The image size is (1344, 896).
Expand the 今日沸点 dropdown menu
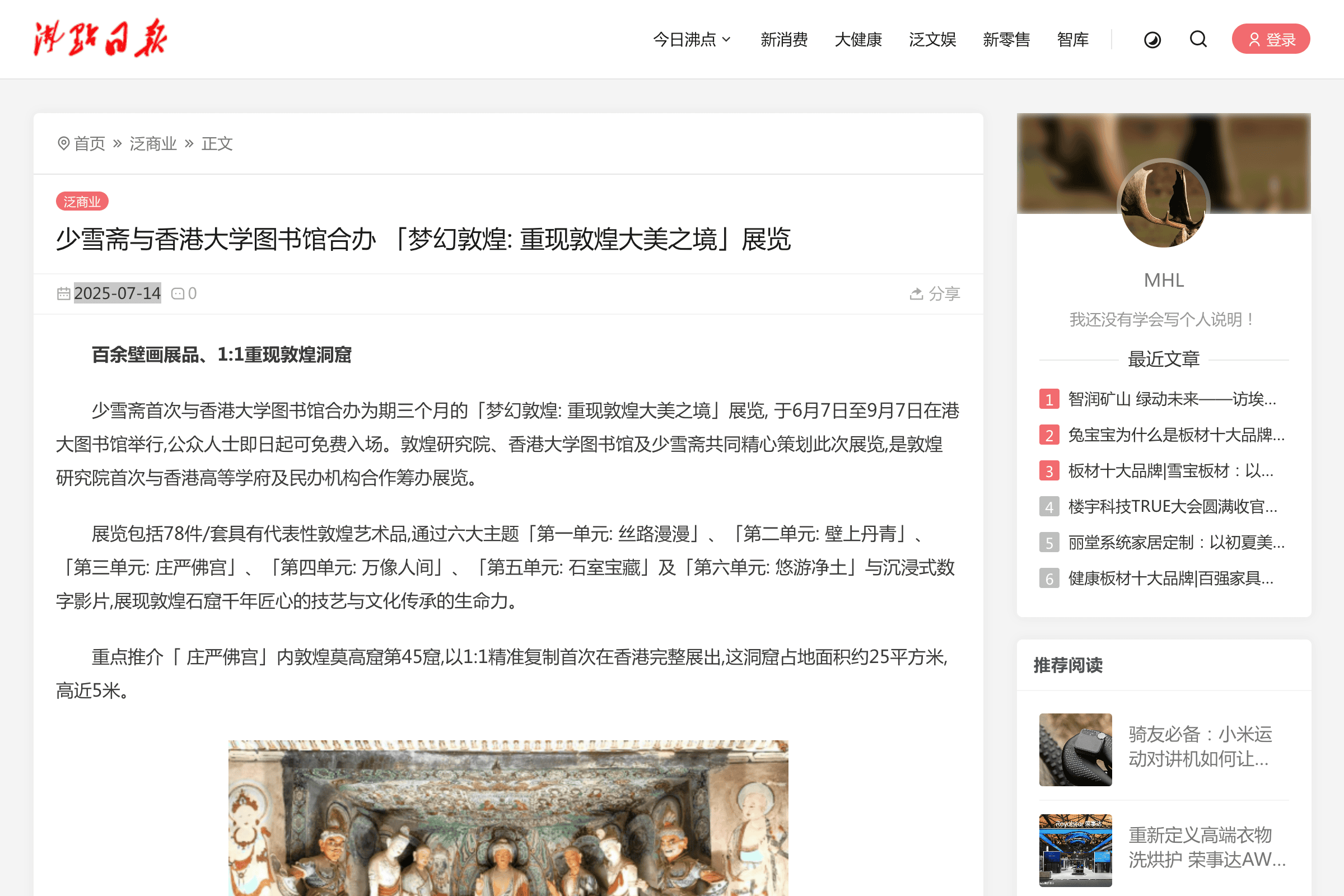(x=692, y=39)
